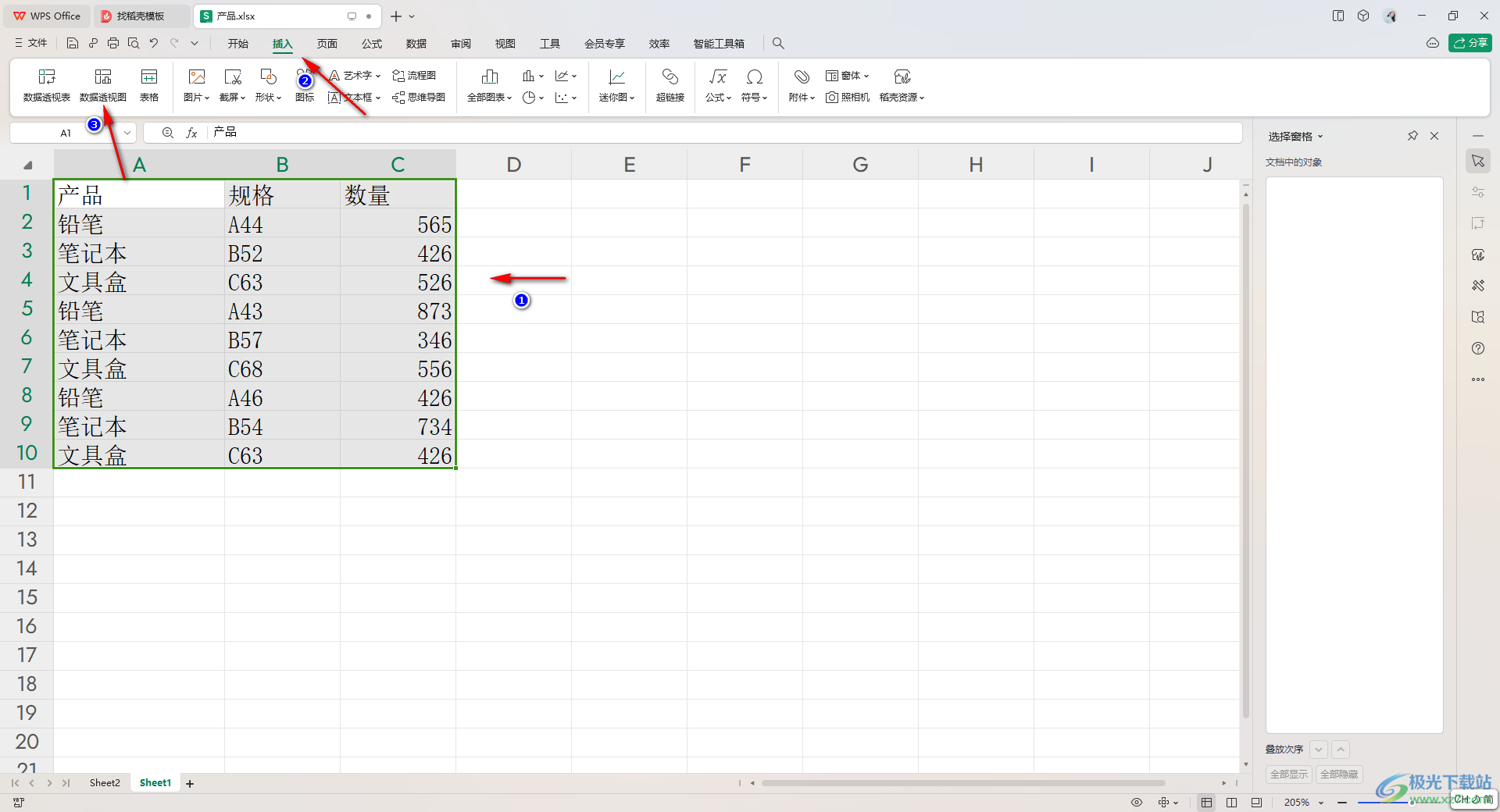Select the arrow selection tool in sidebar
The height and width of the screenshot is (812, 1500).
(1478, 161)
